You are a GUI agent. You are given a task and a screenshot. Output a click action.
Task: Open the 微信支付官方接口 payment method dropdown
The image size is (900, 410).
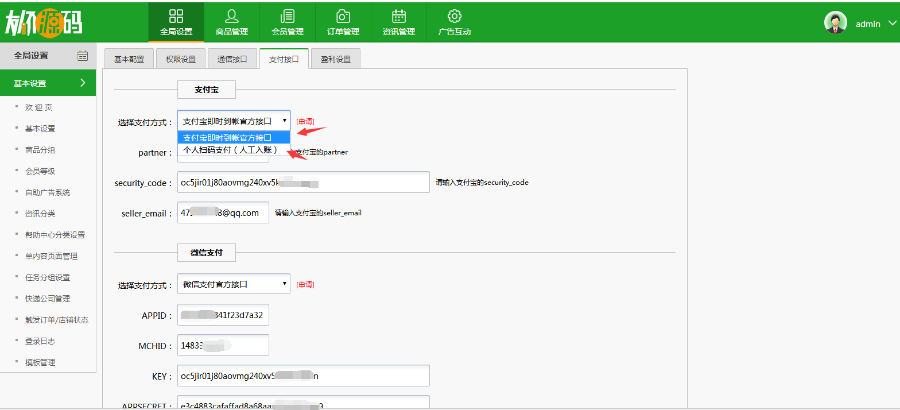tap(234, 285)
